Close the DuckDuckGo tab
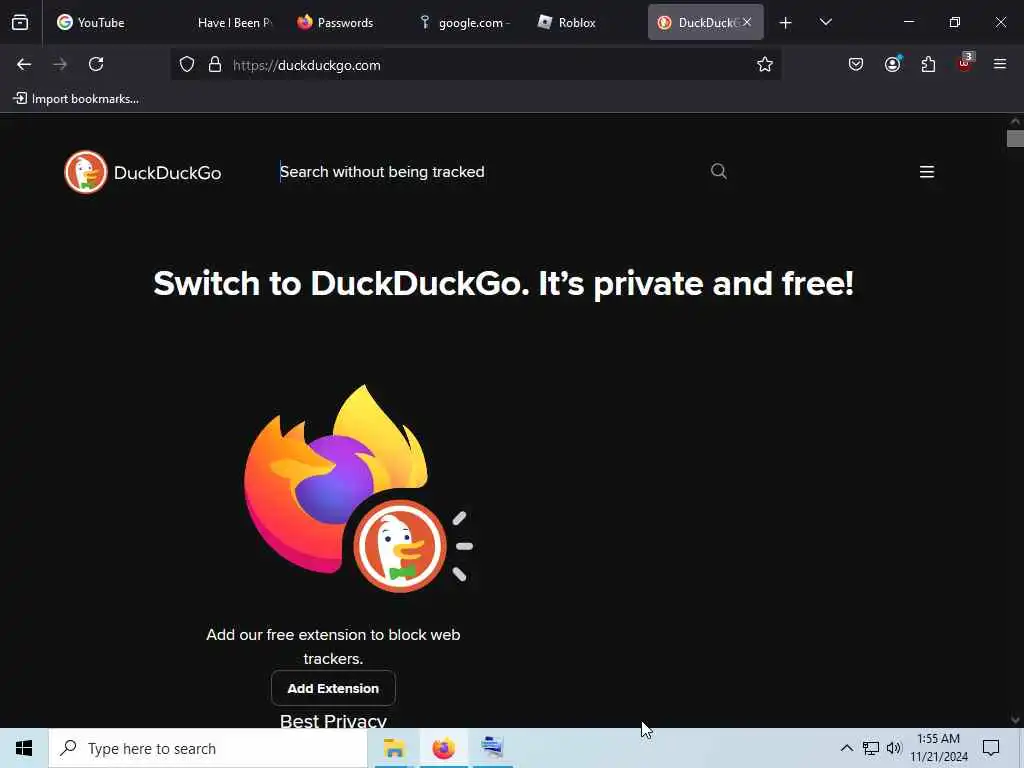Viewport: 1024px width, 768px height. click(x=747, y=22)
